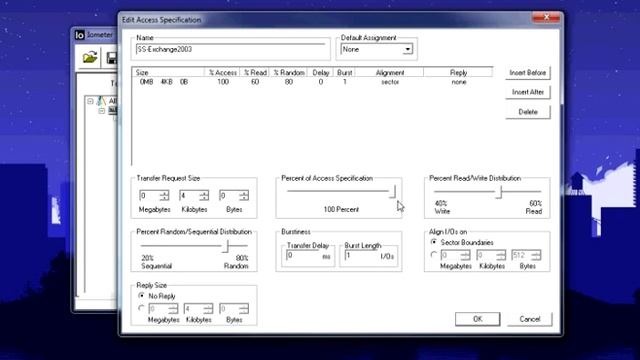Adjust Reply Size Bytes spinner
This screenshot has height=360, width=640.
(x=244, y=309)
